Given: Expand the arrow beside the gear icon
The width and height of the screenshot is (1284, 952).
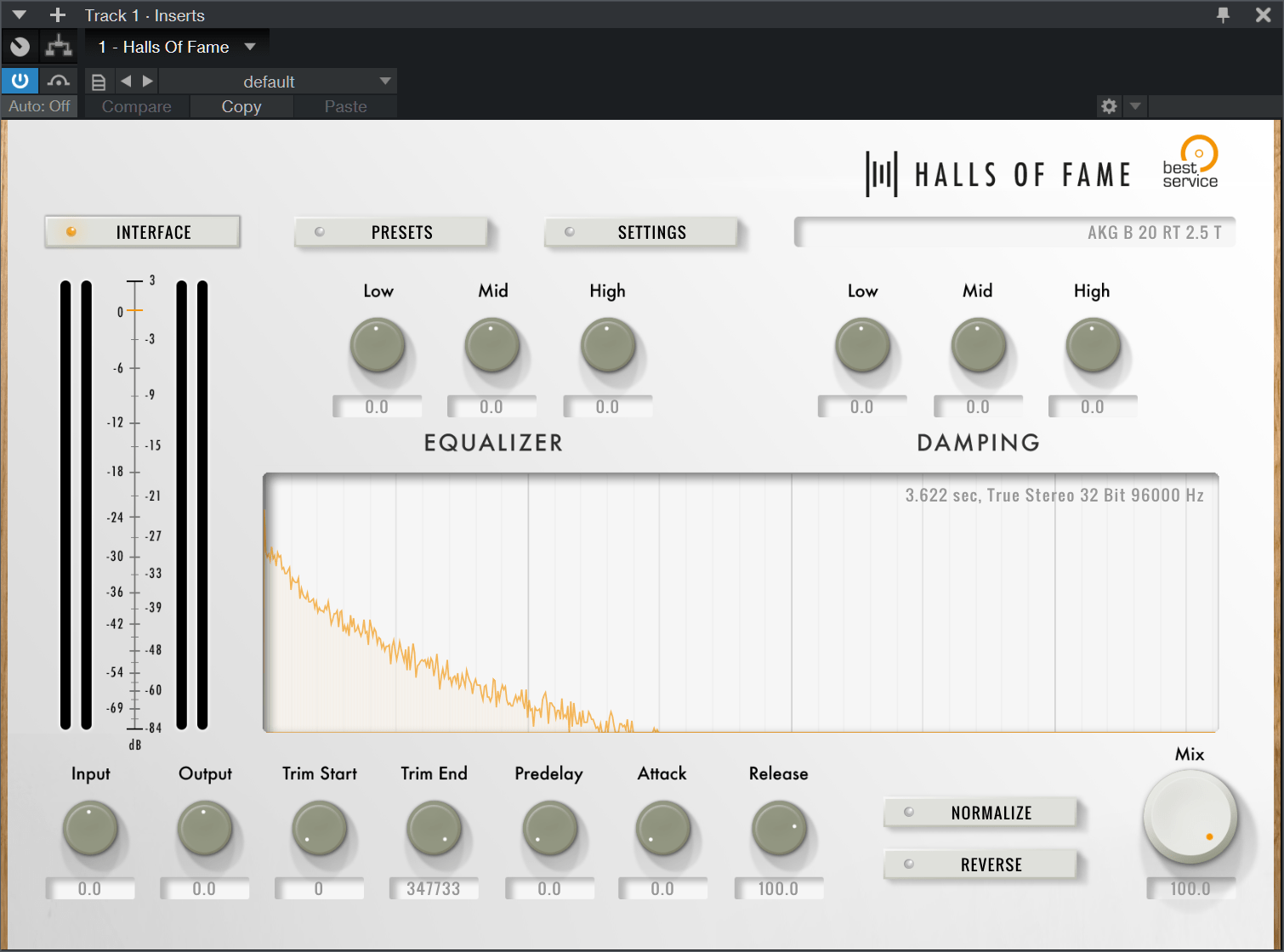Looking at the screenshot, I should coord(1135,106).
